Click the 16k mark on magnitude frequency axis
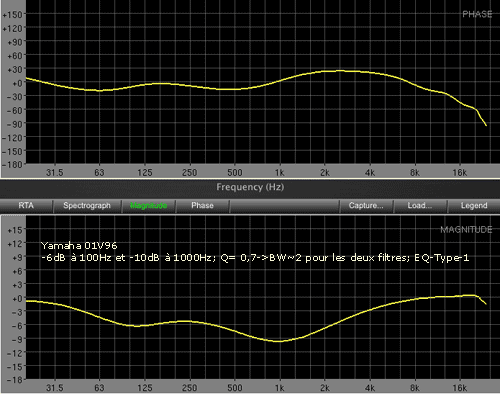Image resolution: width=500 pixels, height=394 pixels. [459, 388]
